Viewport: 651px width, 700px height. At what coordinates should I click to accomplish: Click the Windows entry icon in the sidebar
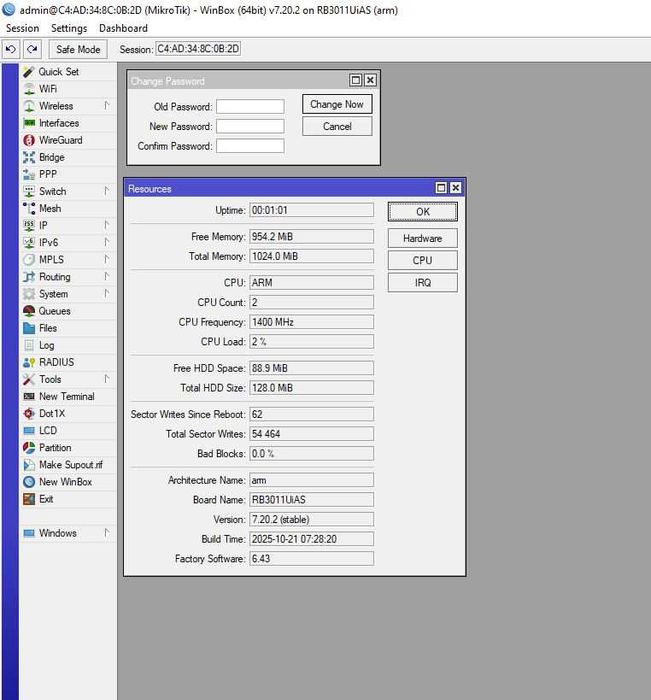tap(29, 533)
